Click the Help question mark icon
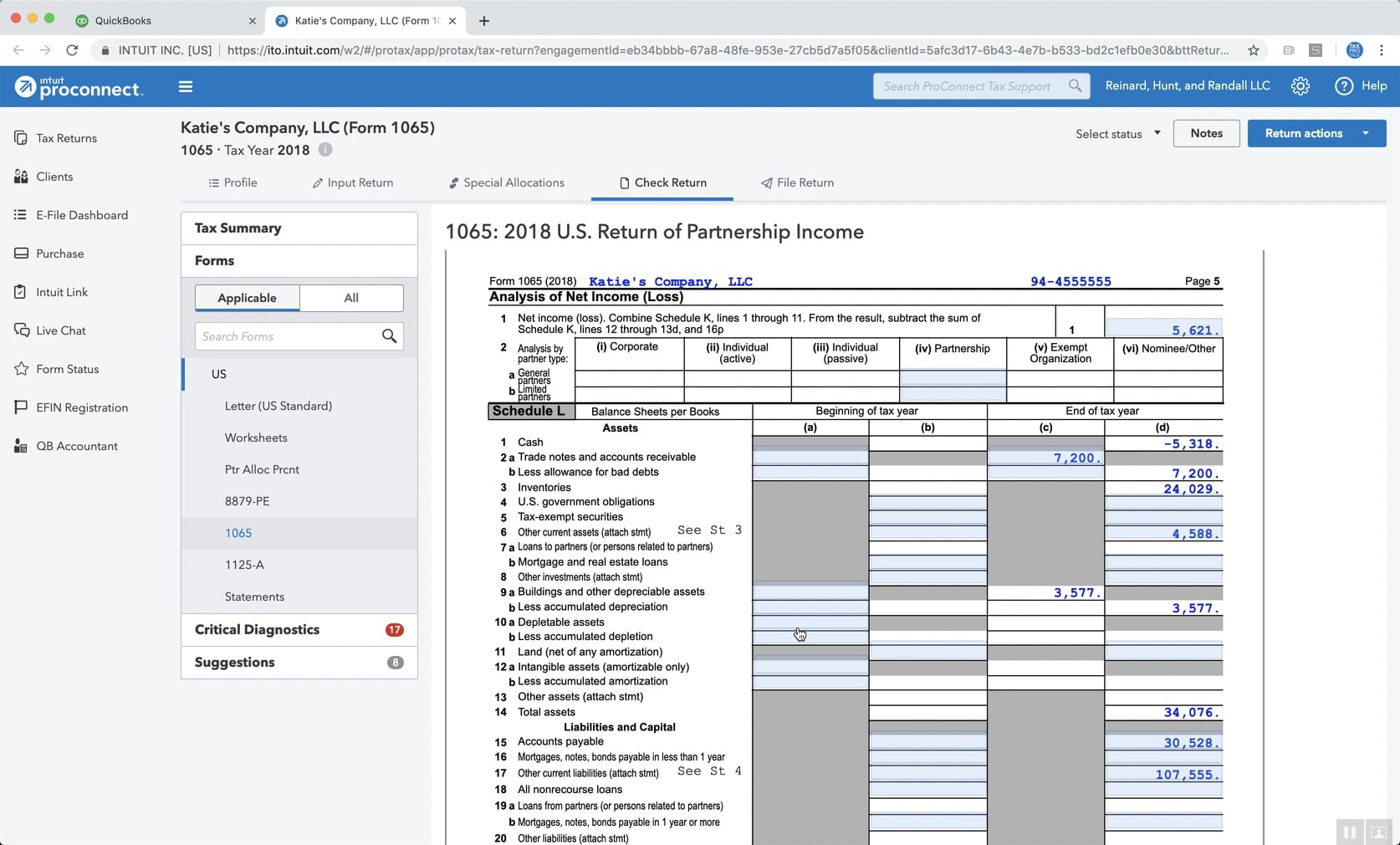 pos(1344,86)
